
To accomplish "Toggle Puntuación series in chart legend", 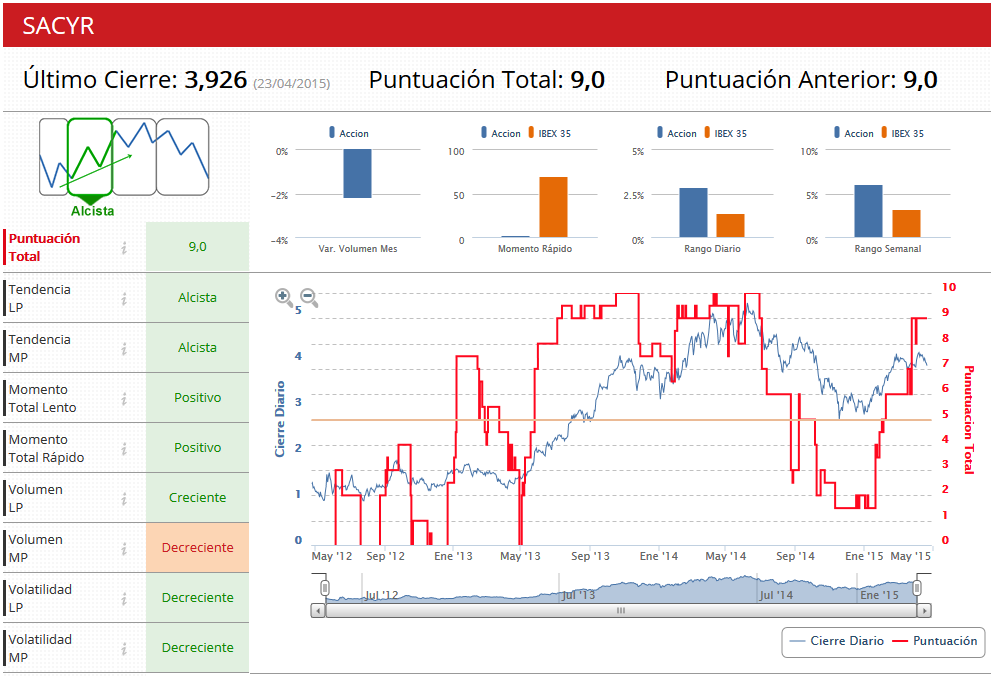I will coord(934,641).
